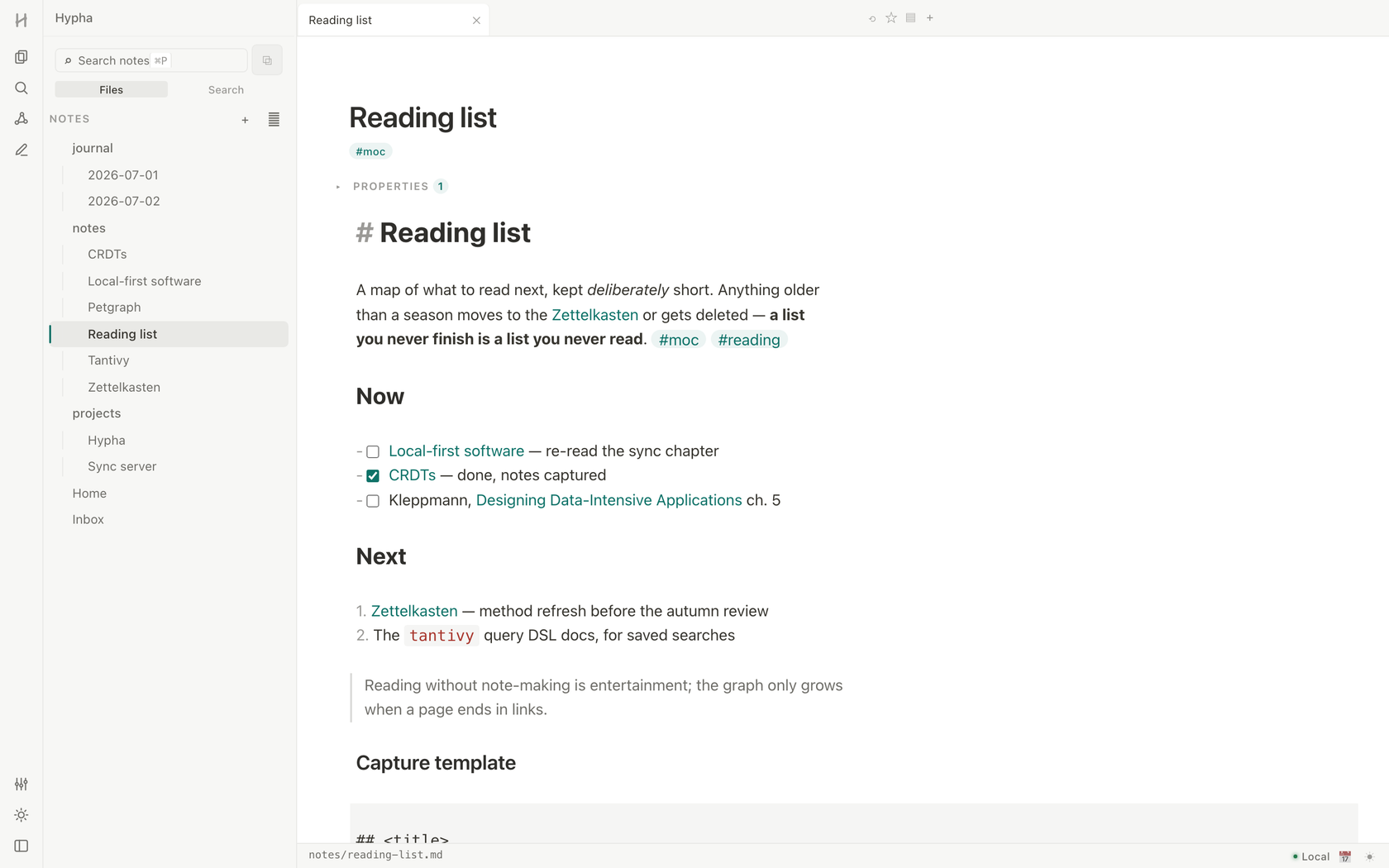This screenshot has width=1389, height=868.
Task: Click the #moc tag under the title
Action: coord(370,151)
